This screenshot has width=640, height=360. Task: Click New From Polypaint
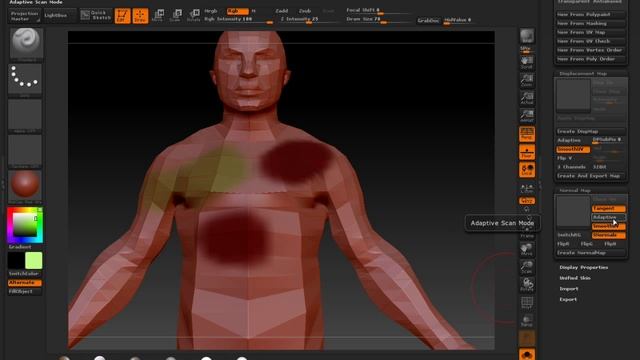(x=591, y=14)
